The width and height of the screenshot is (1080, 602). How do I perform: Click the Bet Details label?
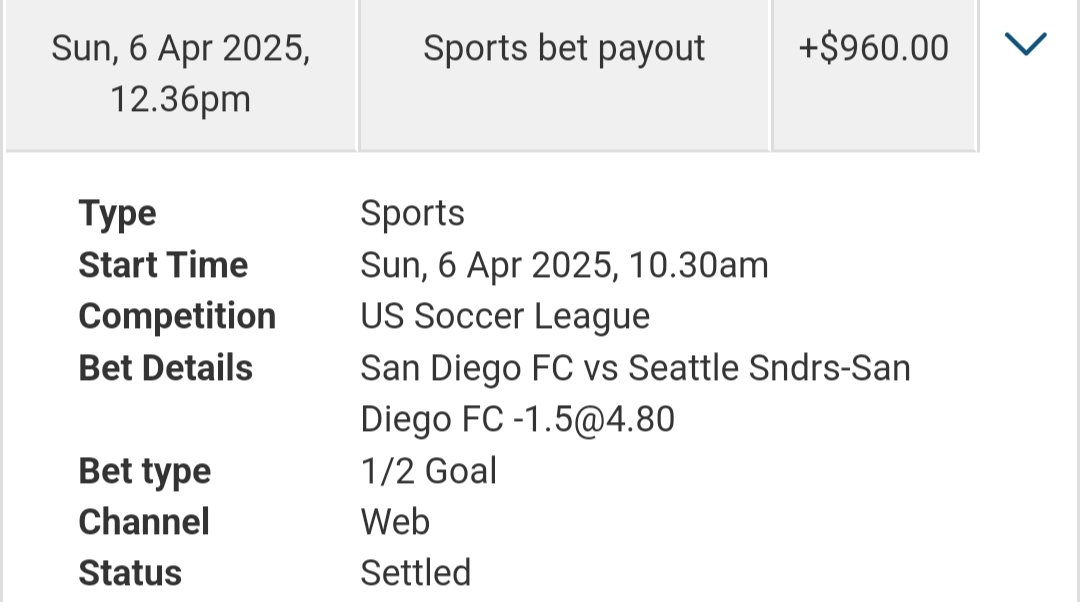[166, 368]
